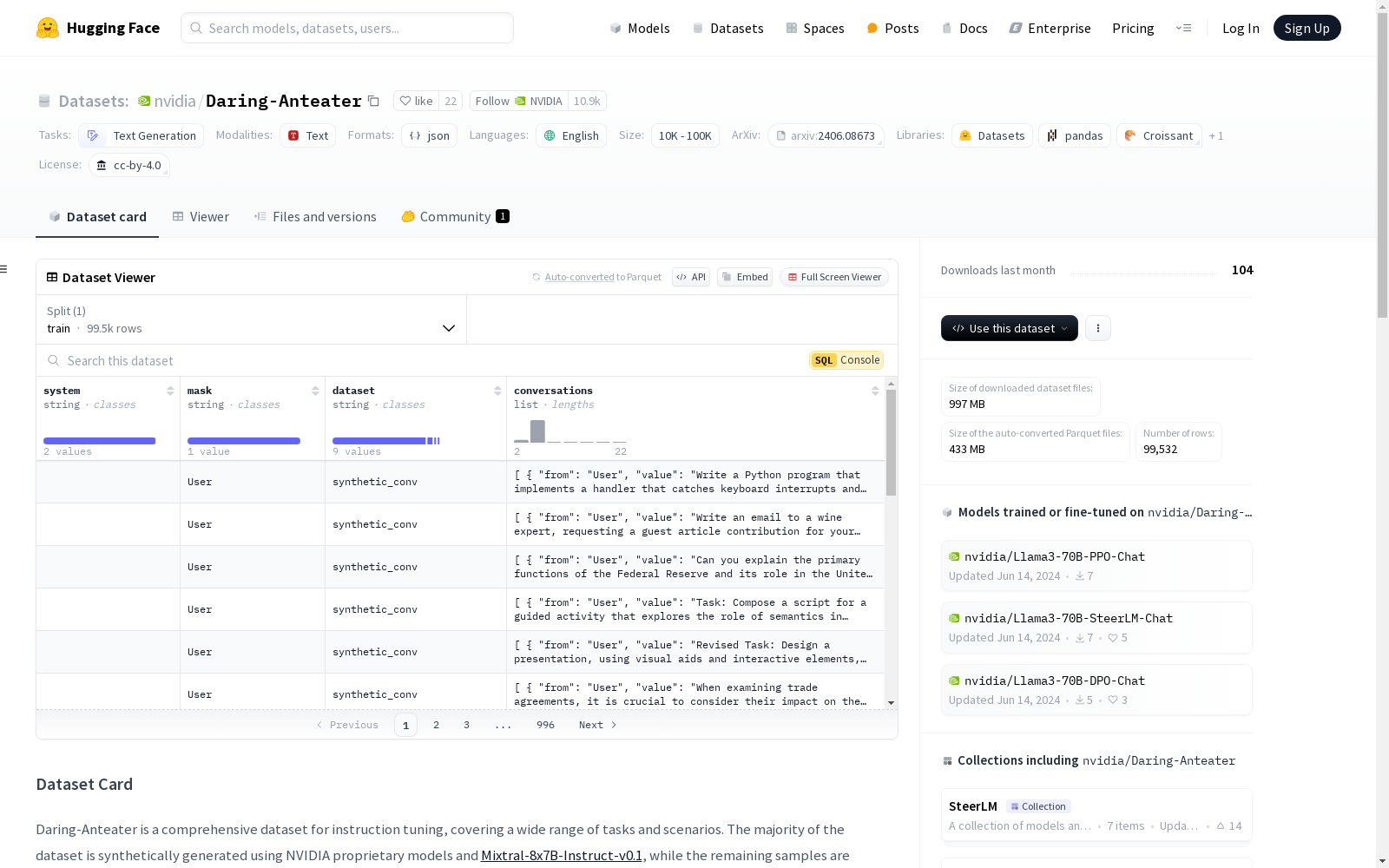
Task: Click the Auto-converted link
Action: [579, 277]
